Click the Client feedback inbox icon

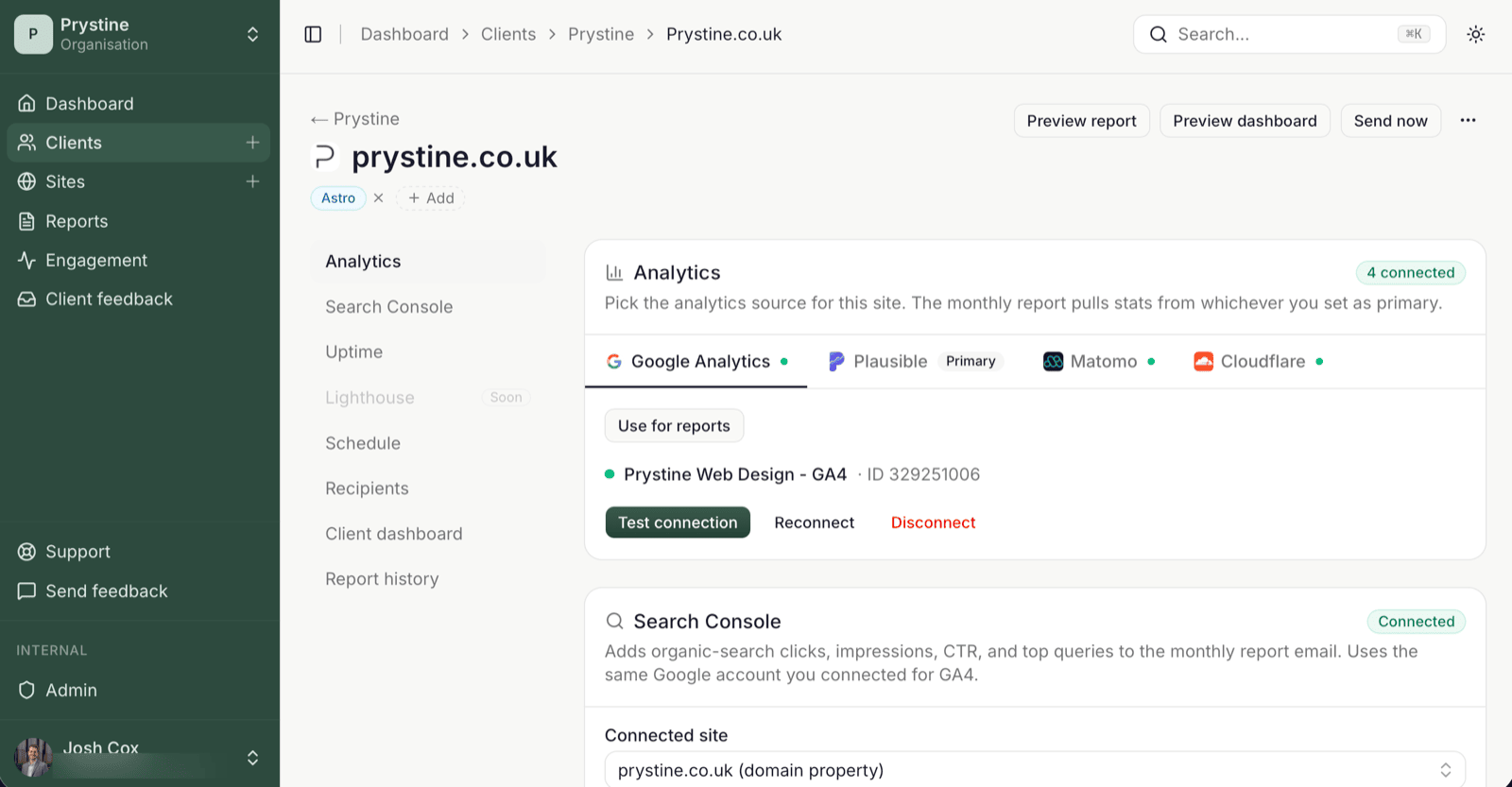[26, 299]
